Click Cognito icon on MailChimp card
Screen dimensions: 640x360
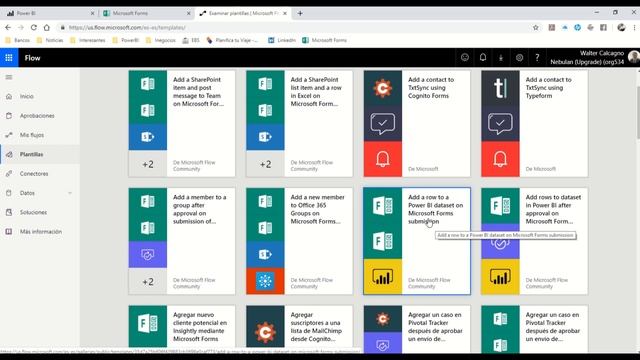pyautogui.click(x=265, y=332)
